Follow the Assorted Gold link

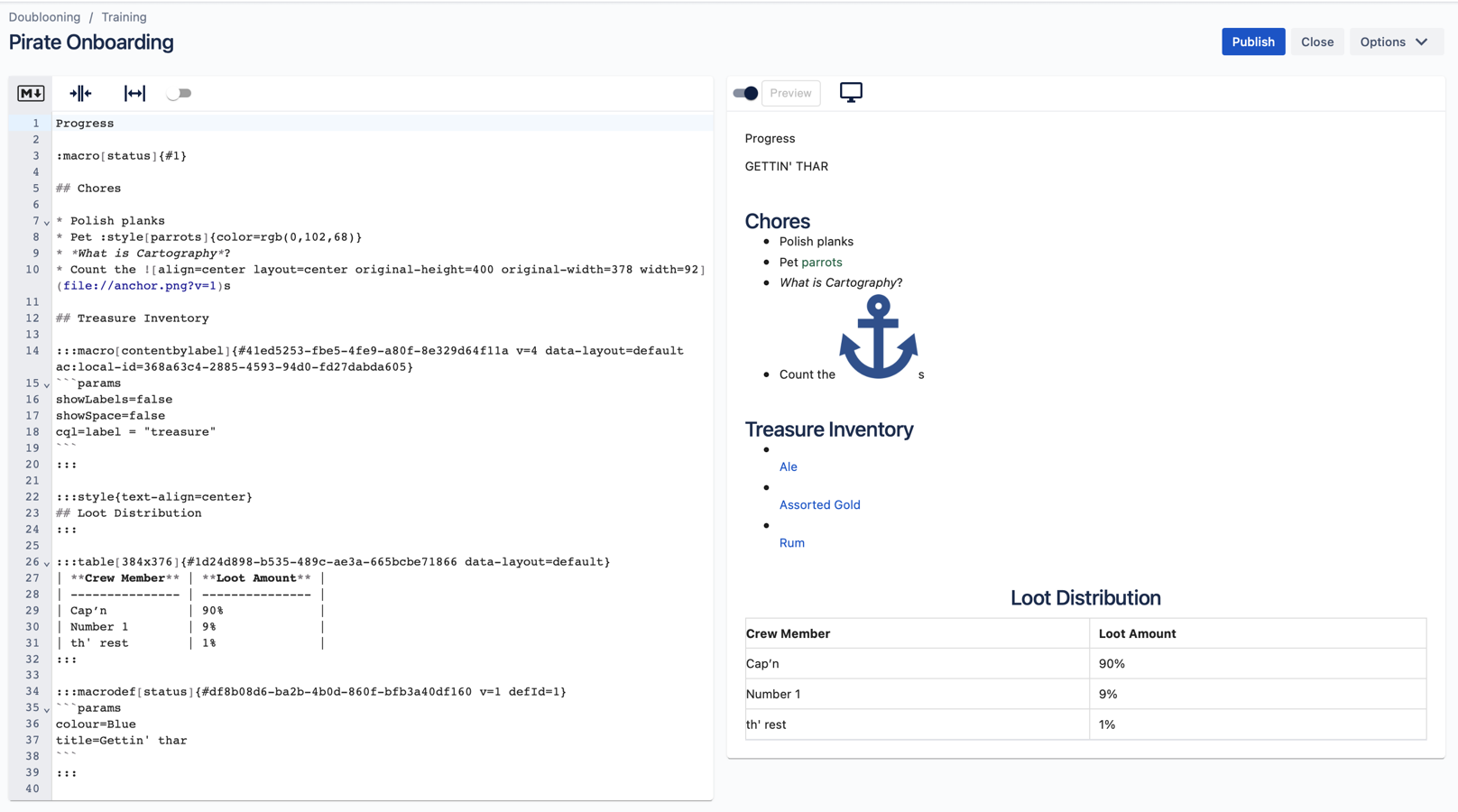click(x=819, y=504)
